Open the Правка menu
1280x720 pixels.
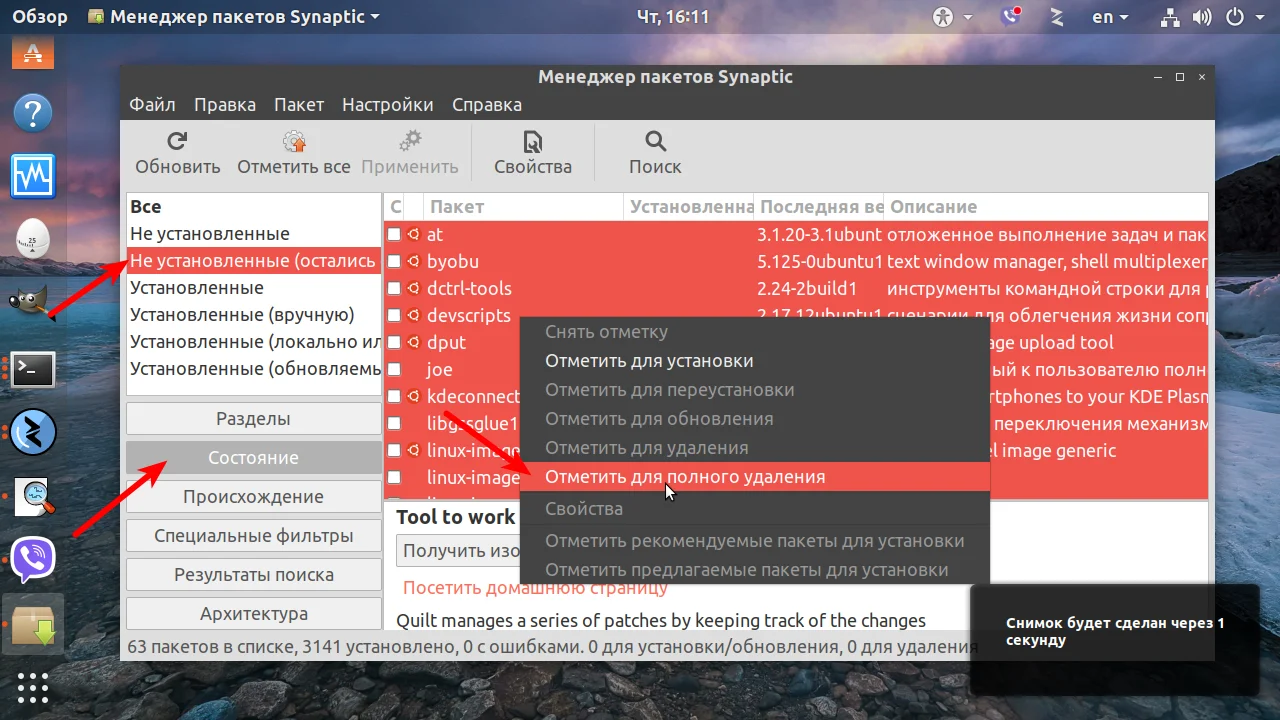coord(225,104)
